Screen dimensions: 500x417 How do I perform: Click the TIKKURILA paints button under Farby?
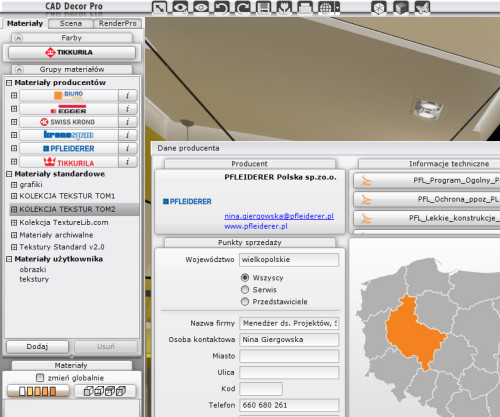(72, 52)
